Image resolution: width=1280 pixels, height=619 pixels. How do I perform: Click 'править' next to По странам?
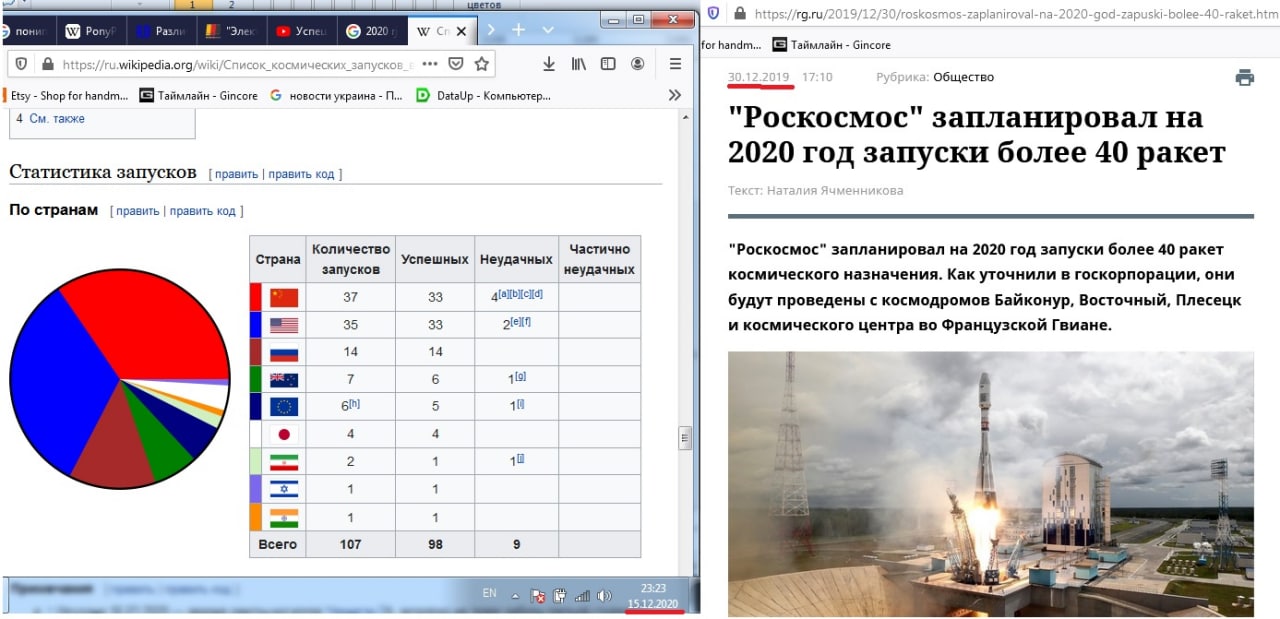point(138,211)
